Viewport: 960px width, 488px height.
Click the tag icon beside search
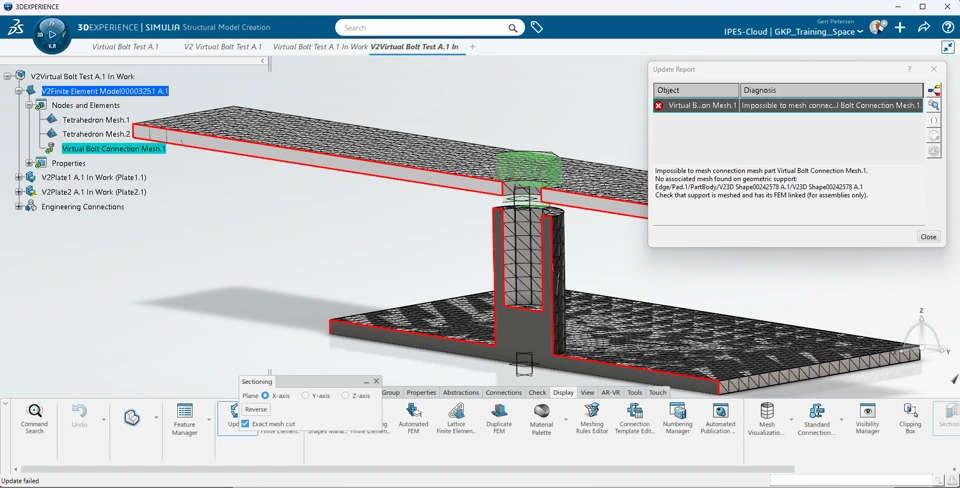click(x=537, y=28)
